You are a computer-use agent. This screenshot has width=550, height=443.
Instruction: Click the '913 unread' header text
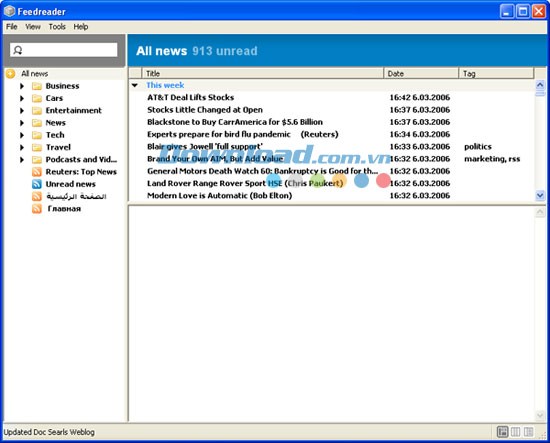coord(225,51)
